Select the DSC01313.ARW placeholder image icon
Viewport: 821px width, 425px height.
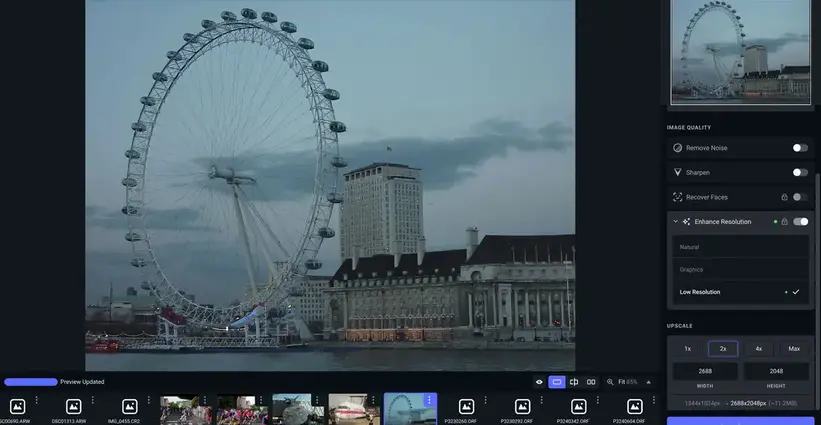tap(73, 407)
